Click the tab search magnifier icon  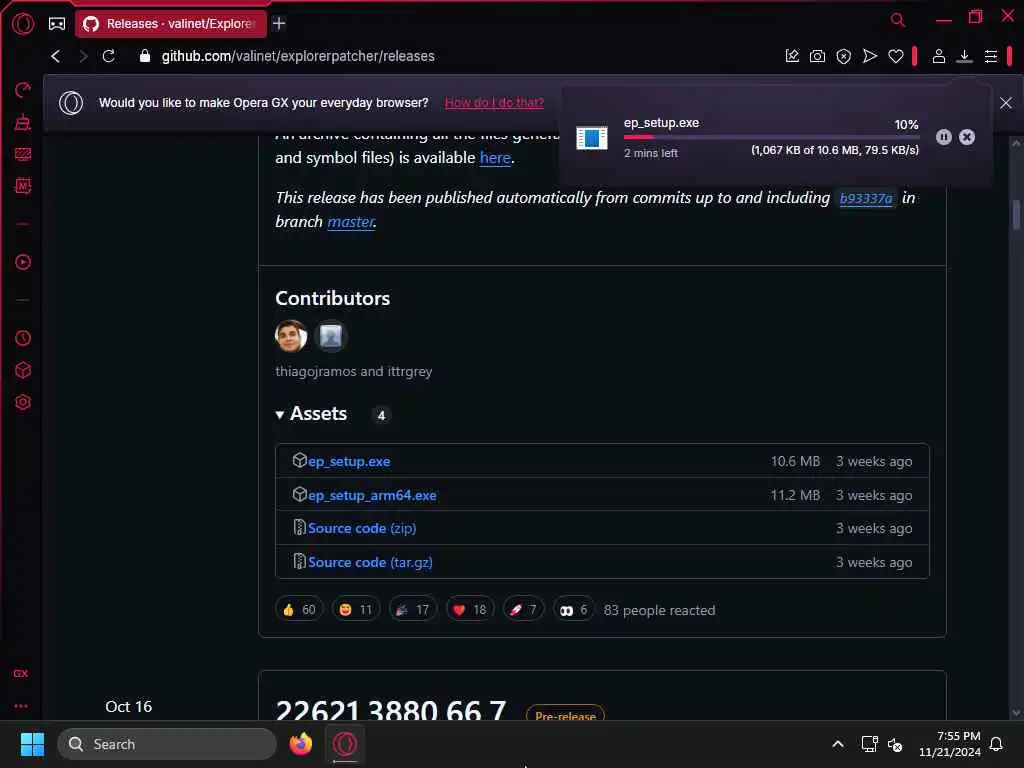898,20
